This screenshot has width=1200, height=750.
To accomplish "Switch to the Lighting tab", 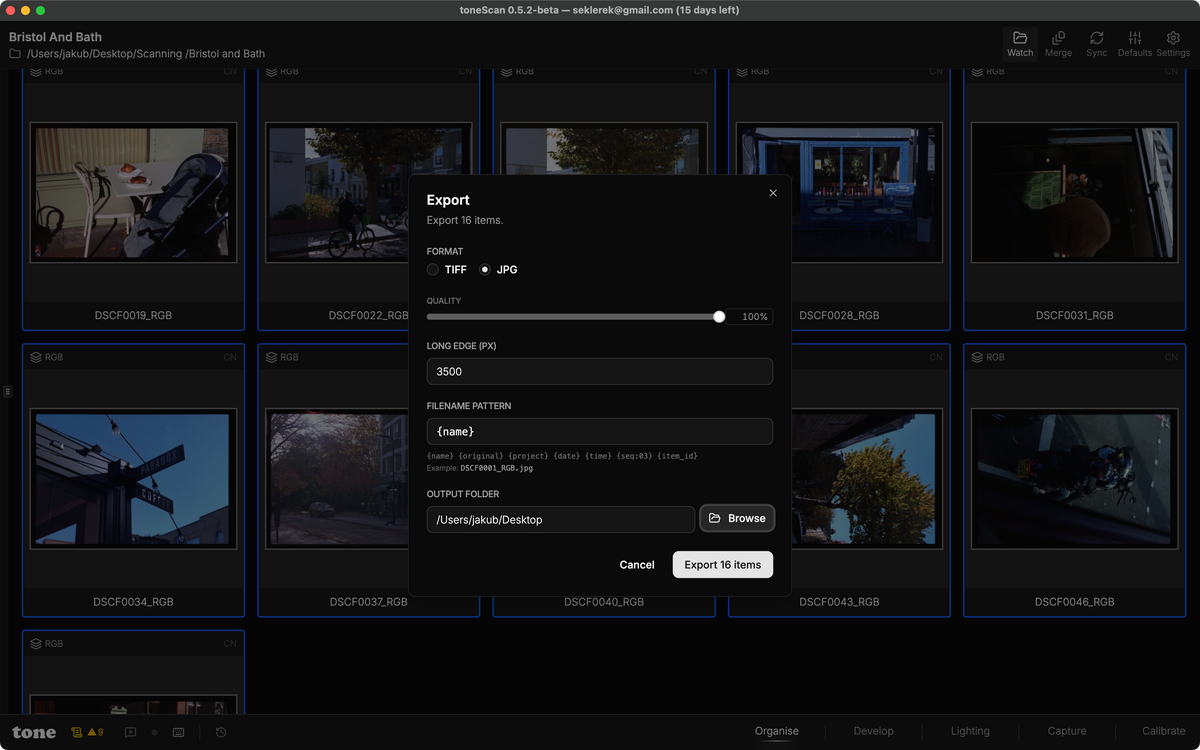I will pyautogui.click(x=970, y=731).
